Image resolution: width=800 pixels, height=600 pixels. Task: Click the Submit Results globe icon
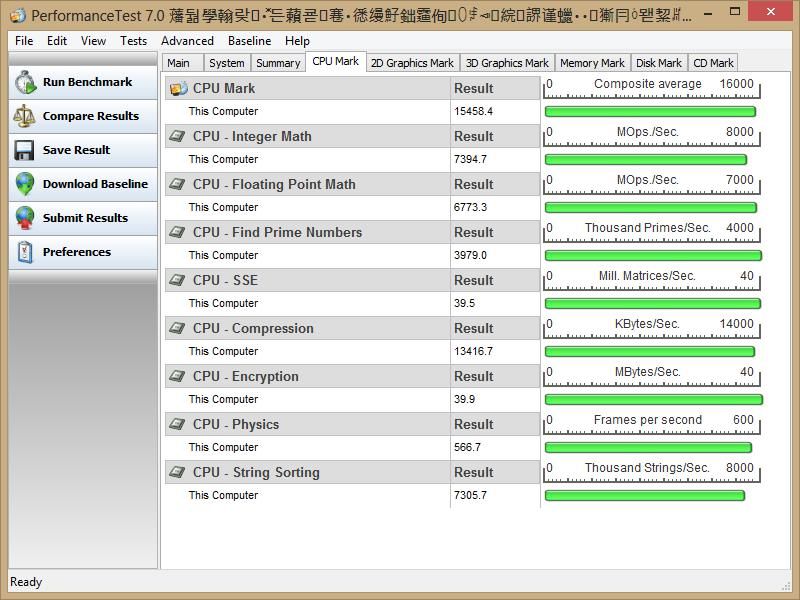(24, 218)
